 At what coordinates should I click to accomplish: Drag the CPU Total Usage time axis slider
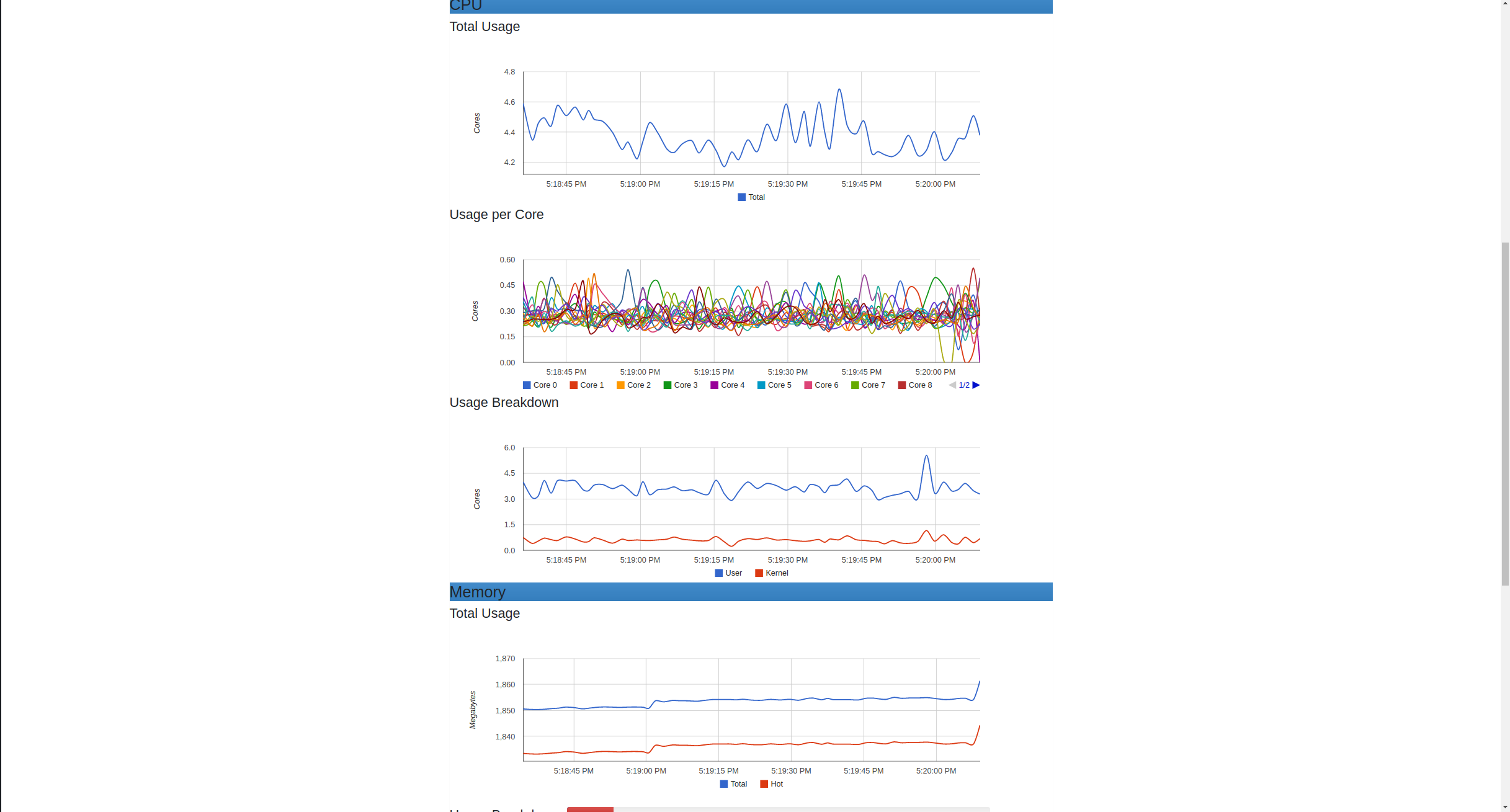(x=751, y=183)
